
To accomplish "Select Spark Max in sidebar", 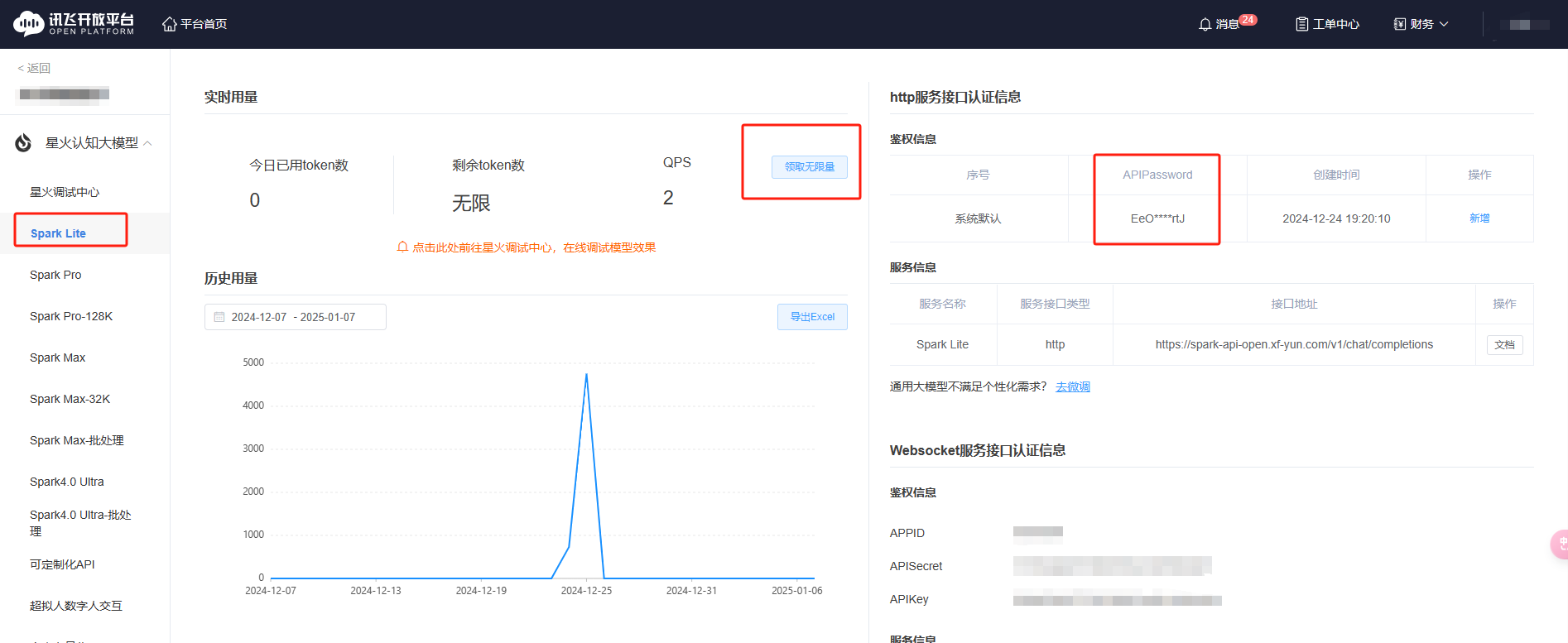I will pos(57,357).
